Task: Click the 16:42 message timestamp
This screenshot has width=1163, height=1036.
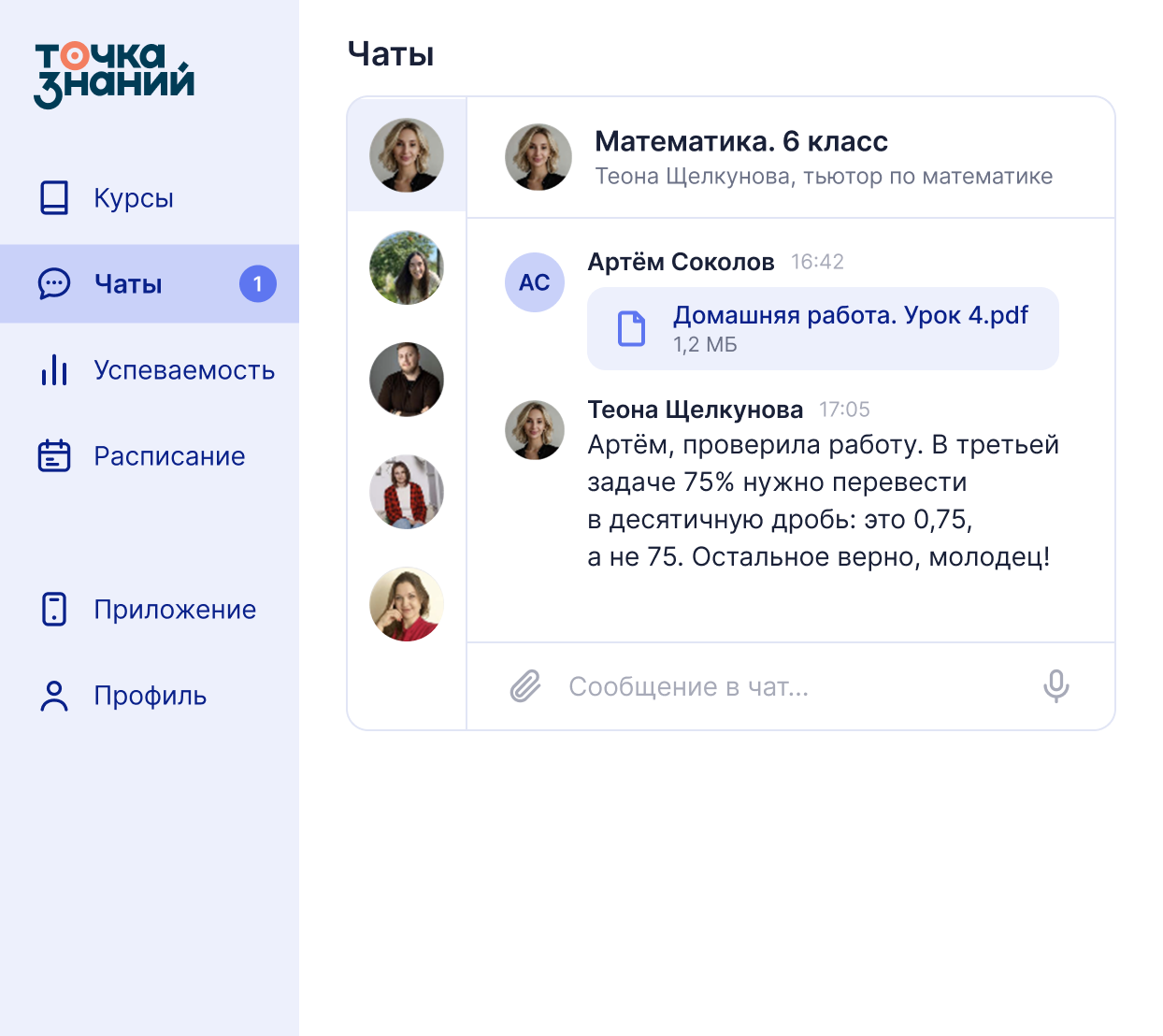Action: (x=817, y=262)
